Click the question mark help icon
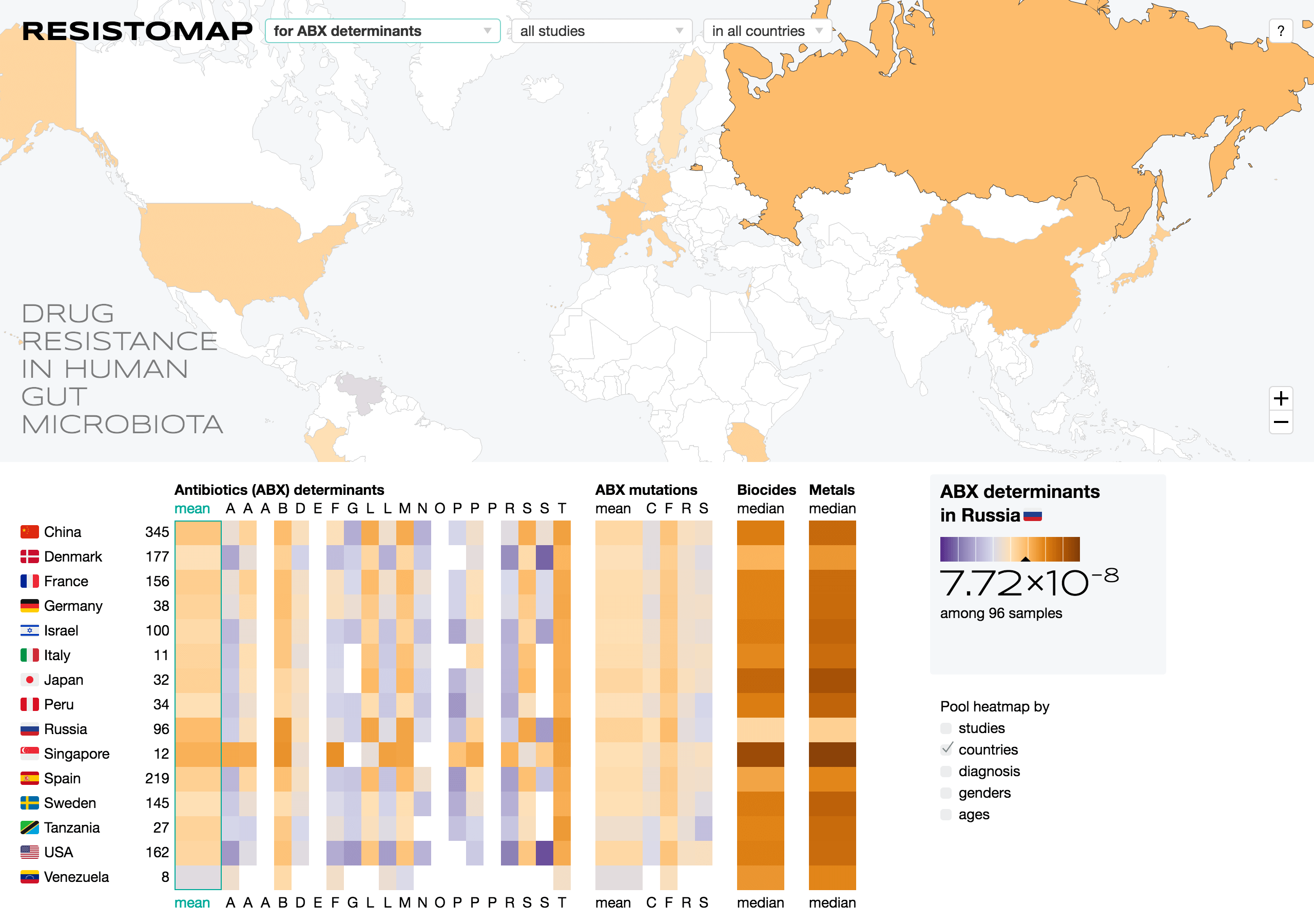1314x924 pixels. [1280, 31]
